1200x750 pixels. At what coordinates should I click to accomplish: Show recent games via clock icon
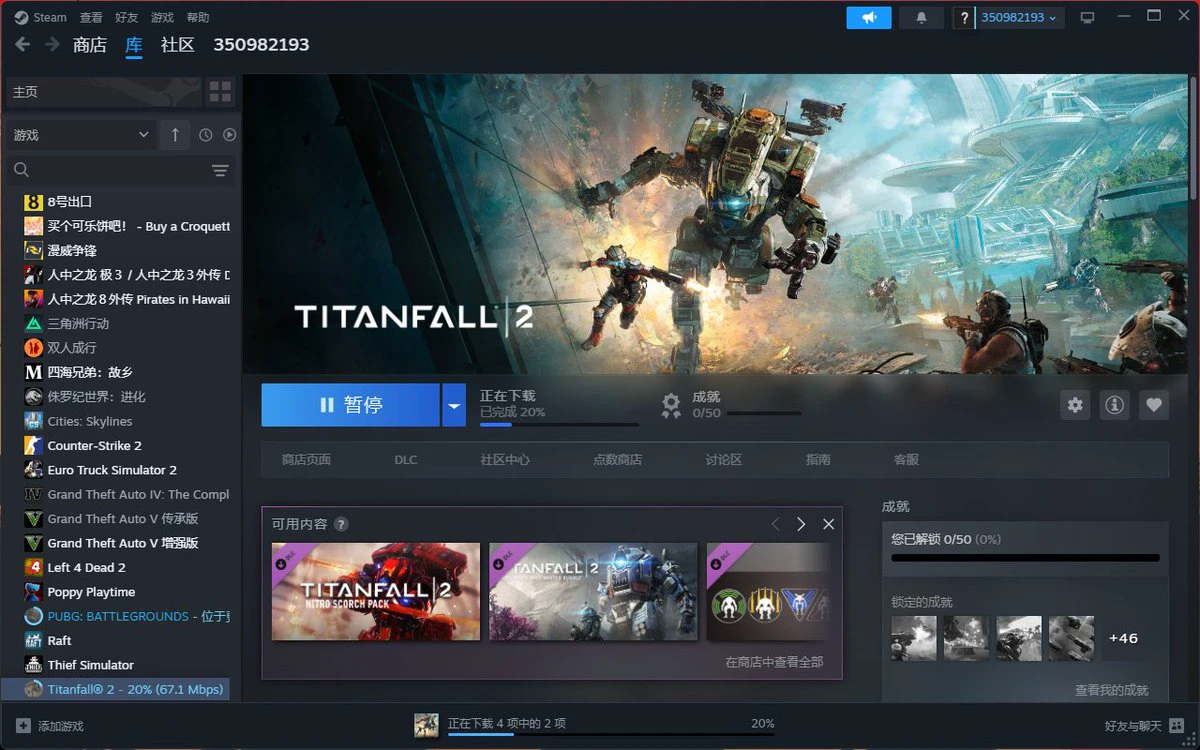206,135
